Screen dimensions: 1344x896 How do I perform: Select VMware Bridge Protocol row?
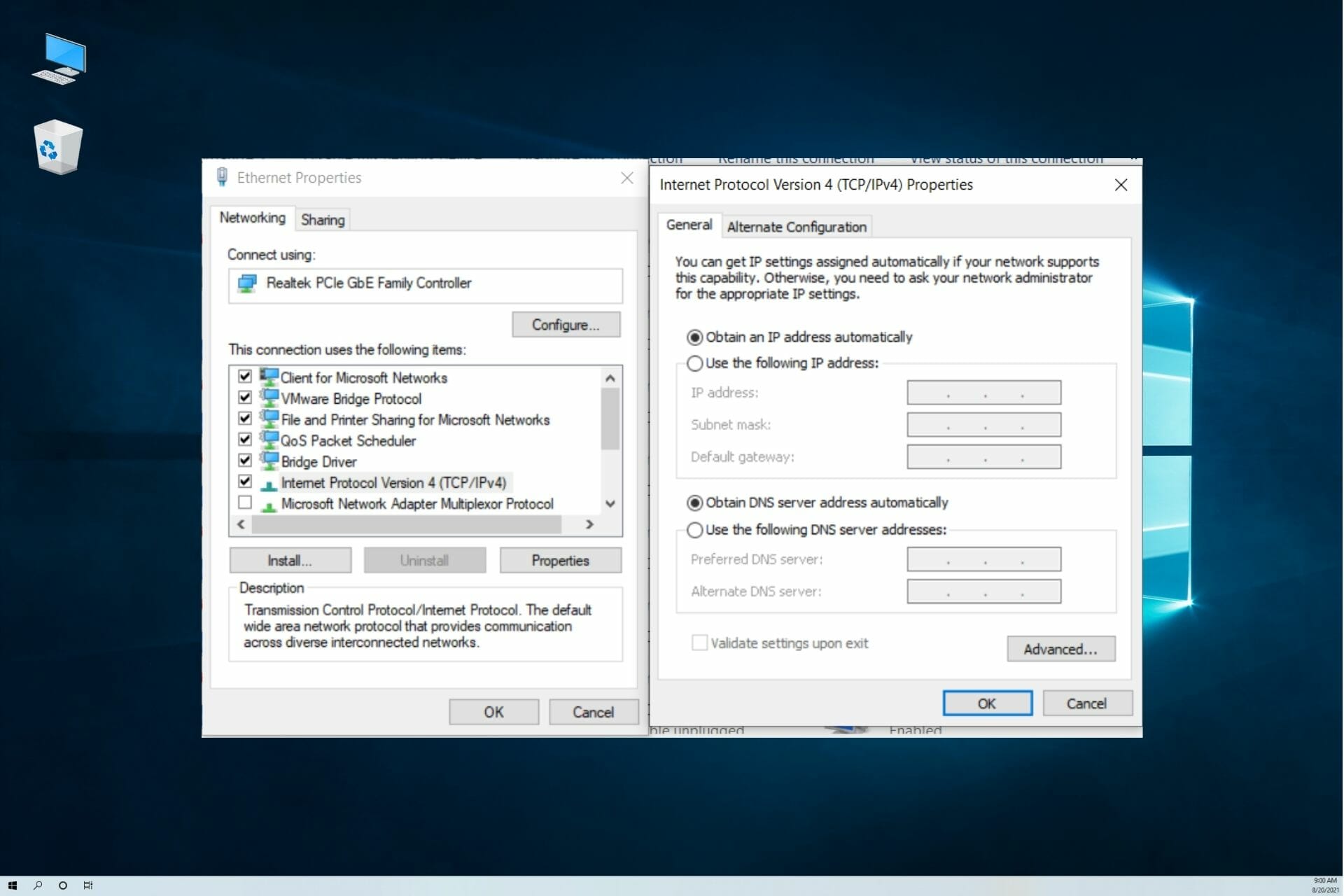click(351, 399)
